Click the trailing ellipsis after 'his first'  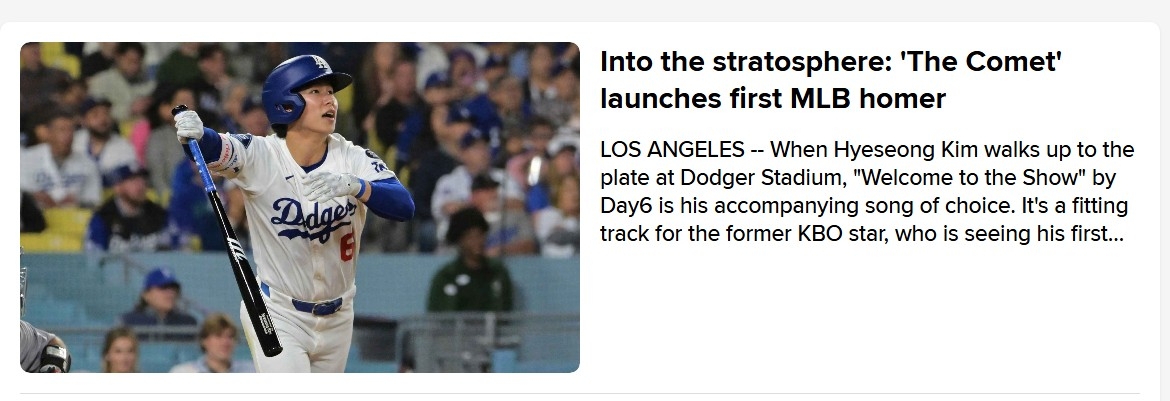(x=1117, y=234)
